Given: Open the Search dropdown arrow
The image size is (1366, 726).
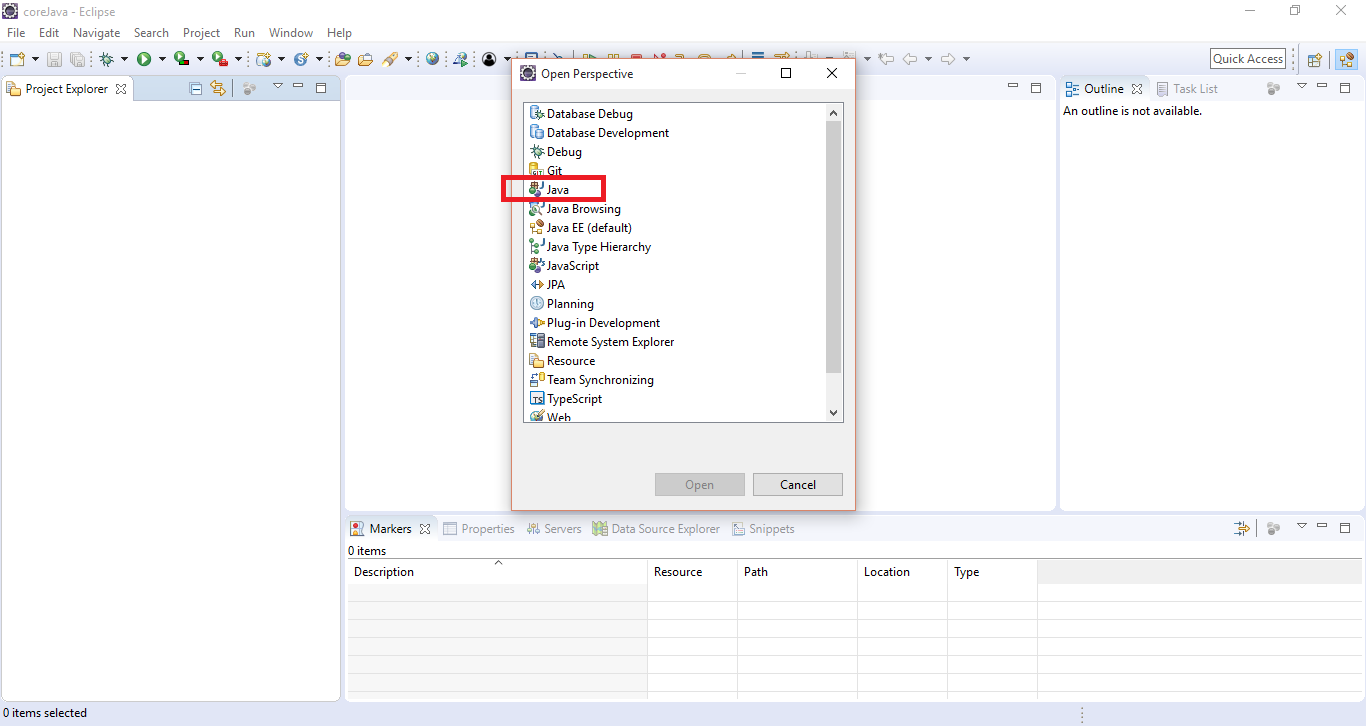Looking at the screenshot, I should tap(409, 60).
